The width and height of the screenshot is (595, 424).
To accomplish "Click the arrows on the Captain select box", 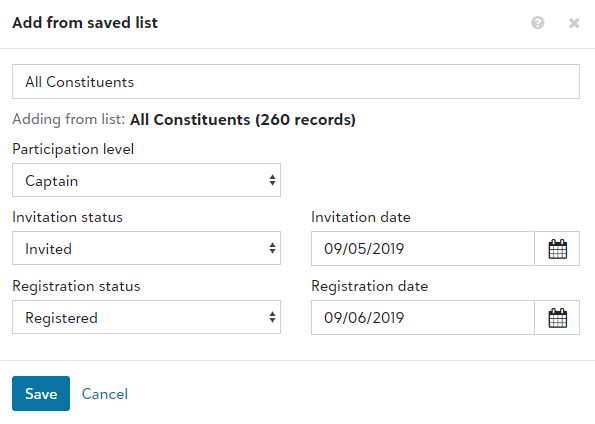I will tap(272, 180).
